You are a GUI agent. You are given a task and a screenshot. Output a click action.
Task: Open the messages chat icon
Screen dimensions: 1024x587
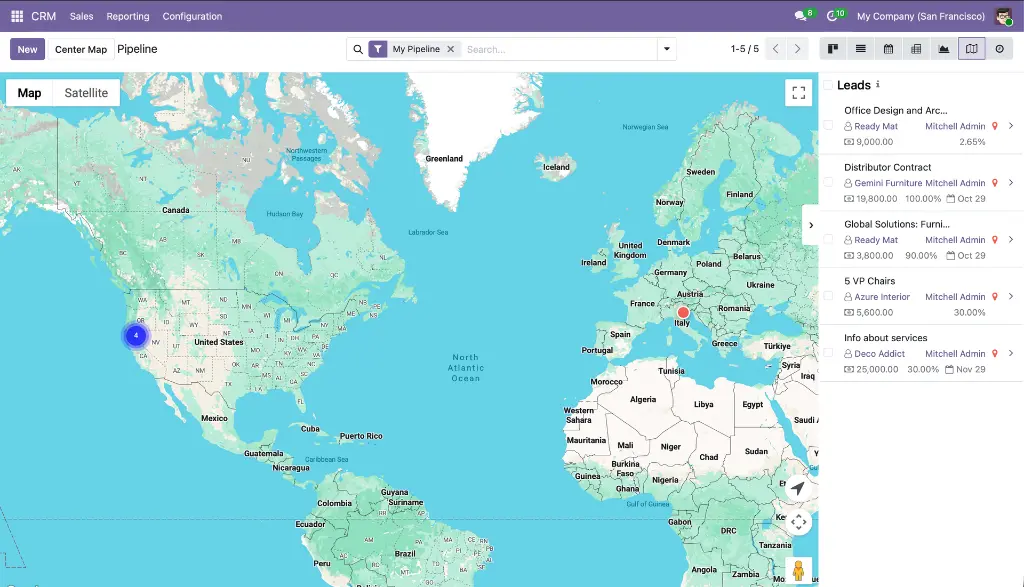800,16
